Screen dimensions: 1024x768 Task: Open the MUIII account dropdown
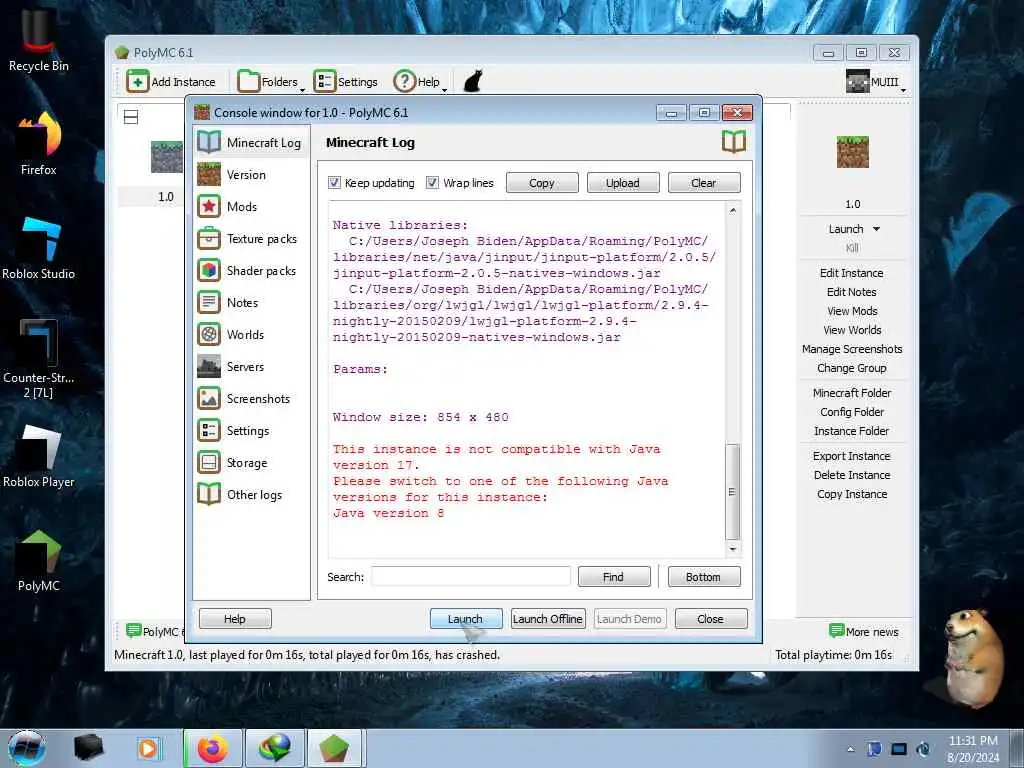pos(876,82)
